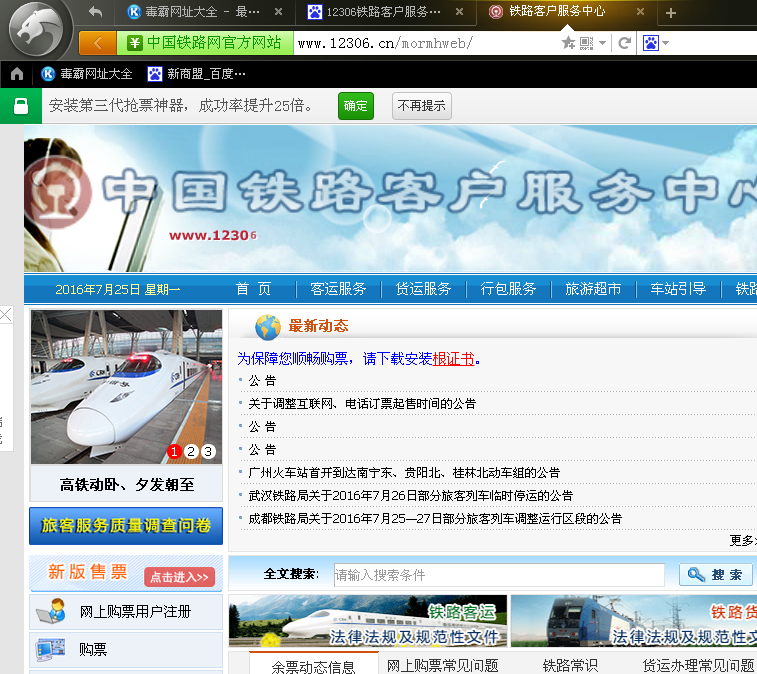Image resolution: width=757 pixels, height=674 pixels.
Task: Expand the search engine dropdown arrow
Action: pyautogui.click(x=666, y=43)
